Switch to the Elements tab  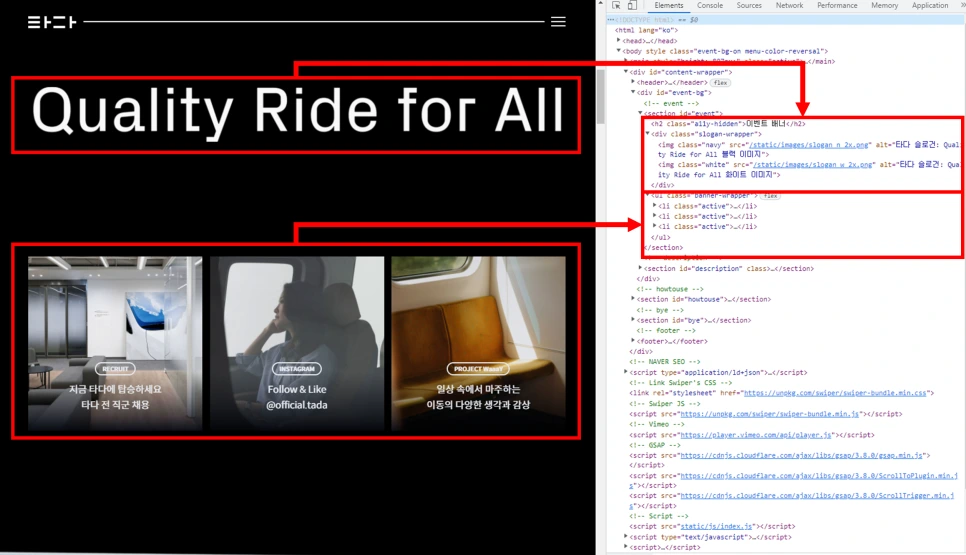coord(668,6)
